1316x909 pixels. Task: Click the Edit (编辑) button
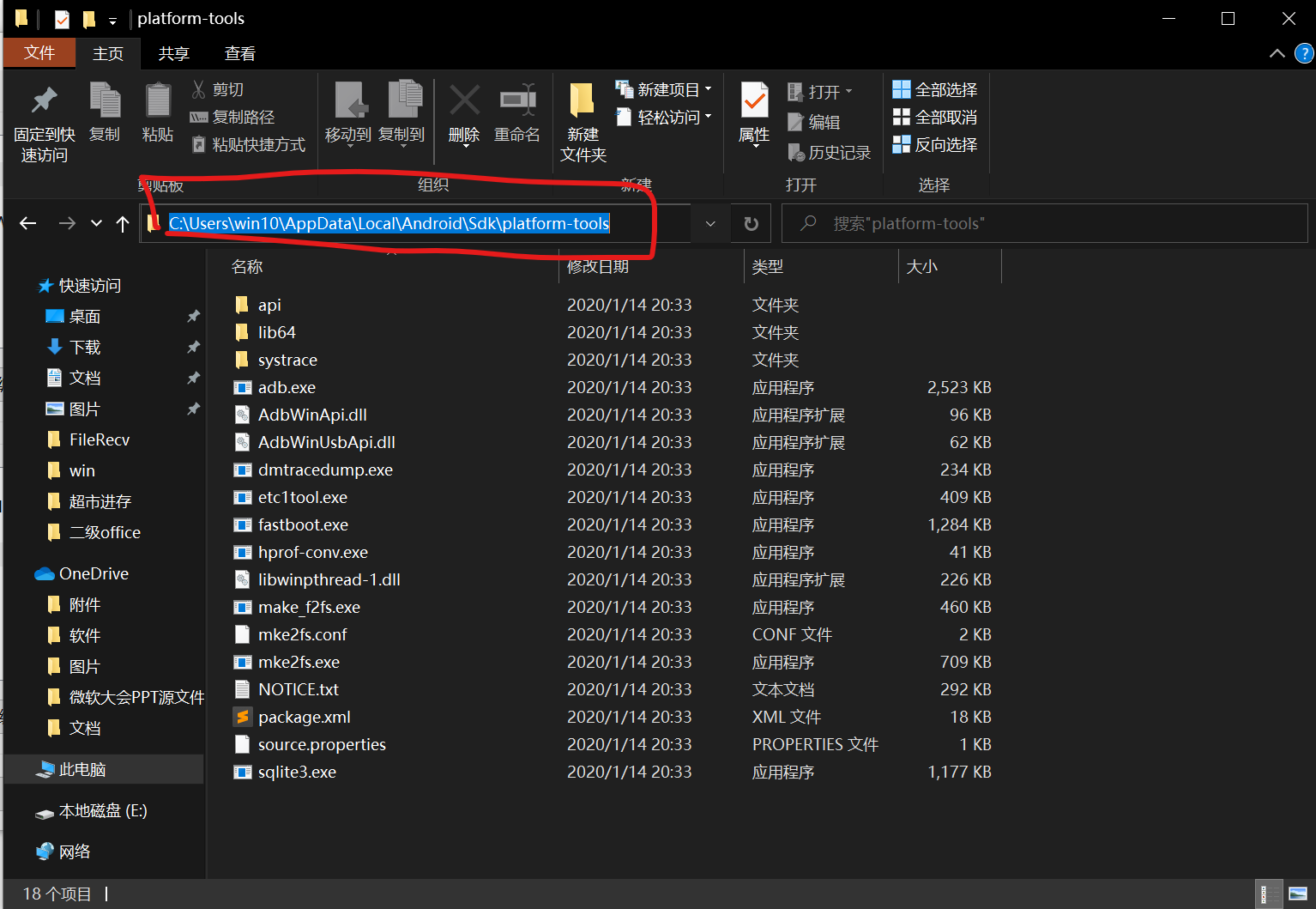814,122
